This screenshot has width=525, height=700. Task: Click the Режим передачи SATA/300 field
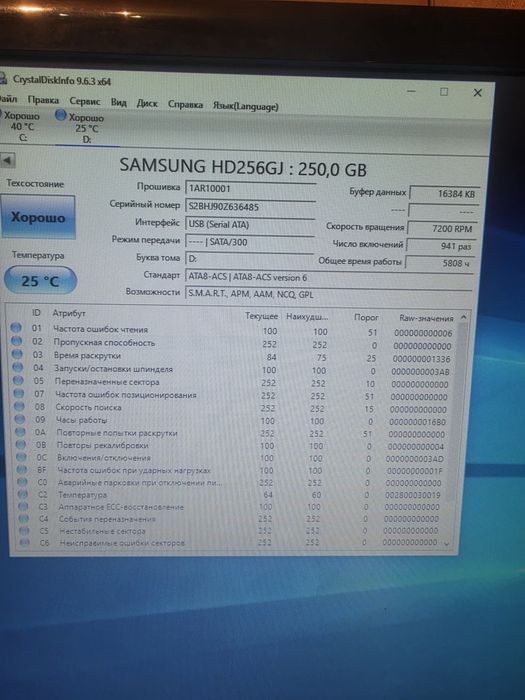pos(250,242)
